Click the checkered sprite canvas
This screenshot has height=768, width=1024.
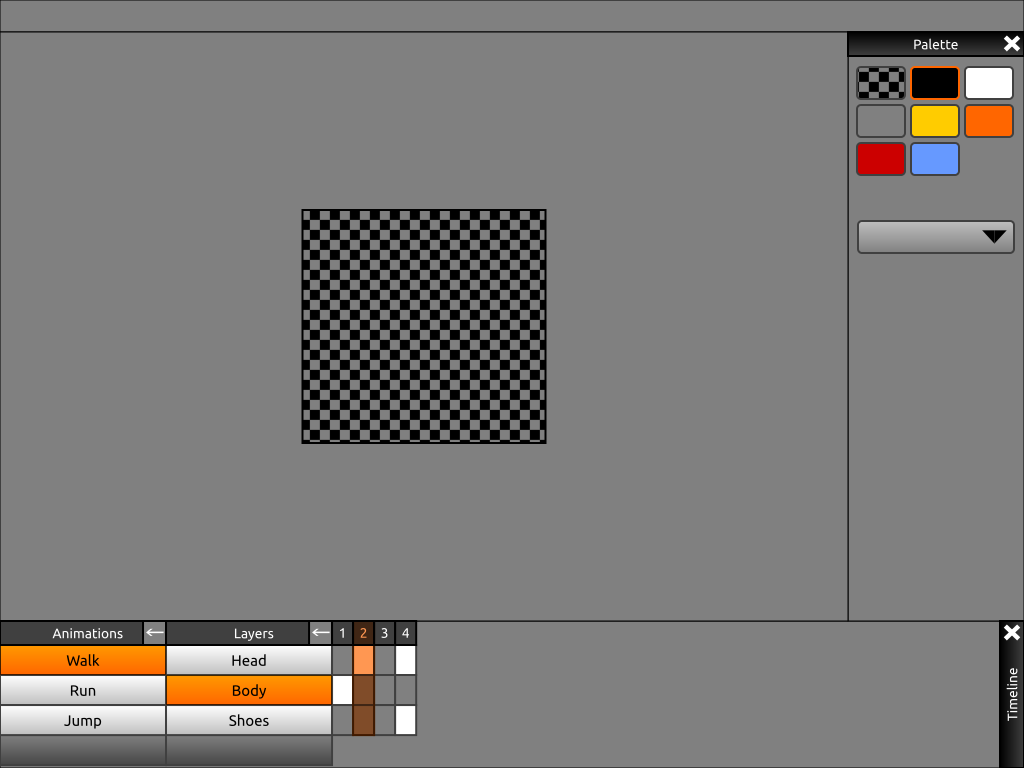point(424,327)
